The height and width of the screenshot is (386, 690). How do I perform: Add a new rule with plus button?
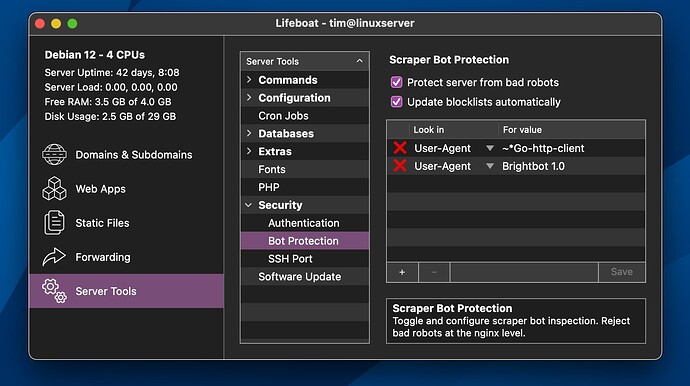[x=402, y=272]
